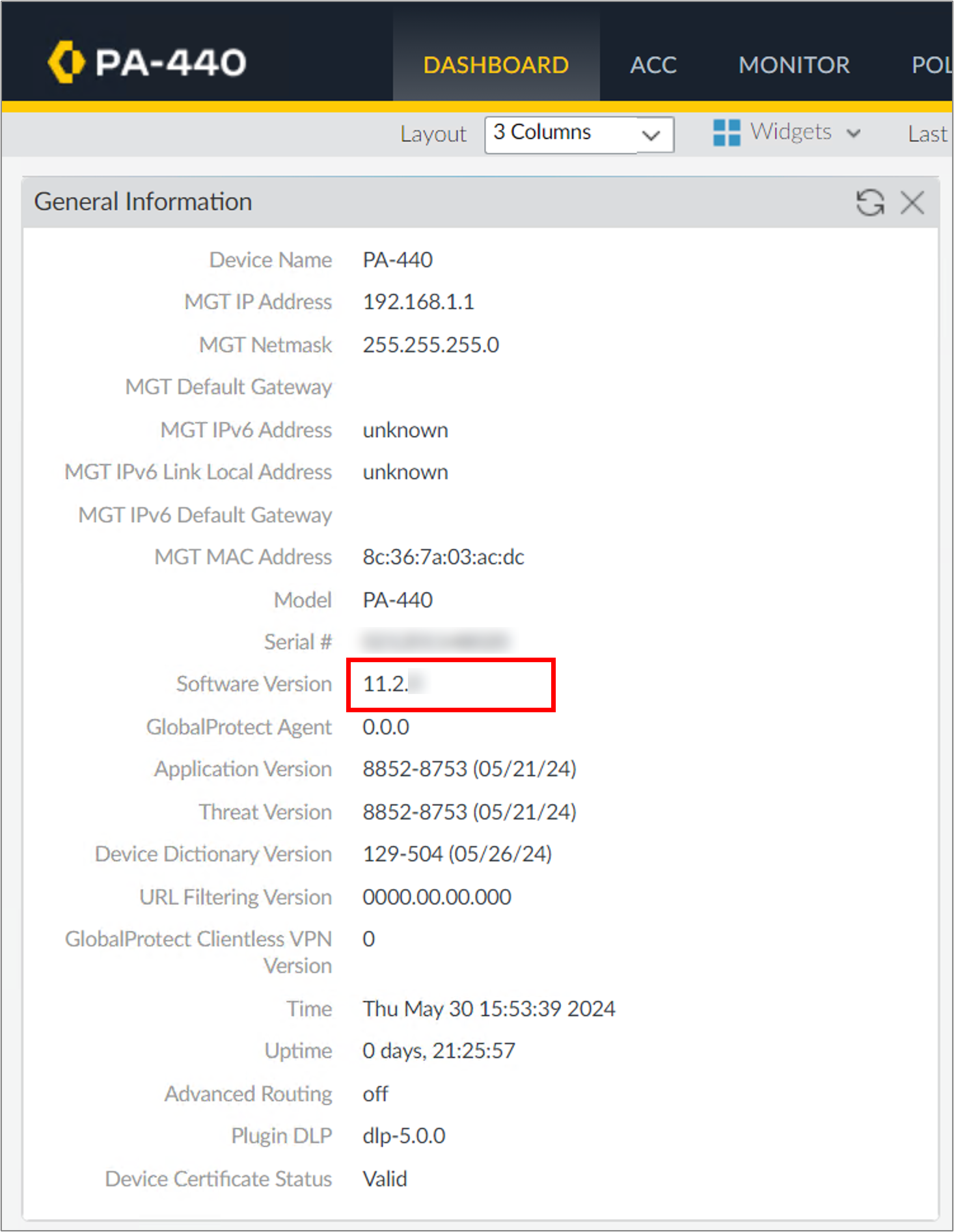Select the Plugin DLP dlp-5.0.0 value

click(x=403, y=1136)
